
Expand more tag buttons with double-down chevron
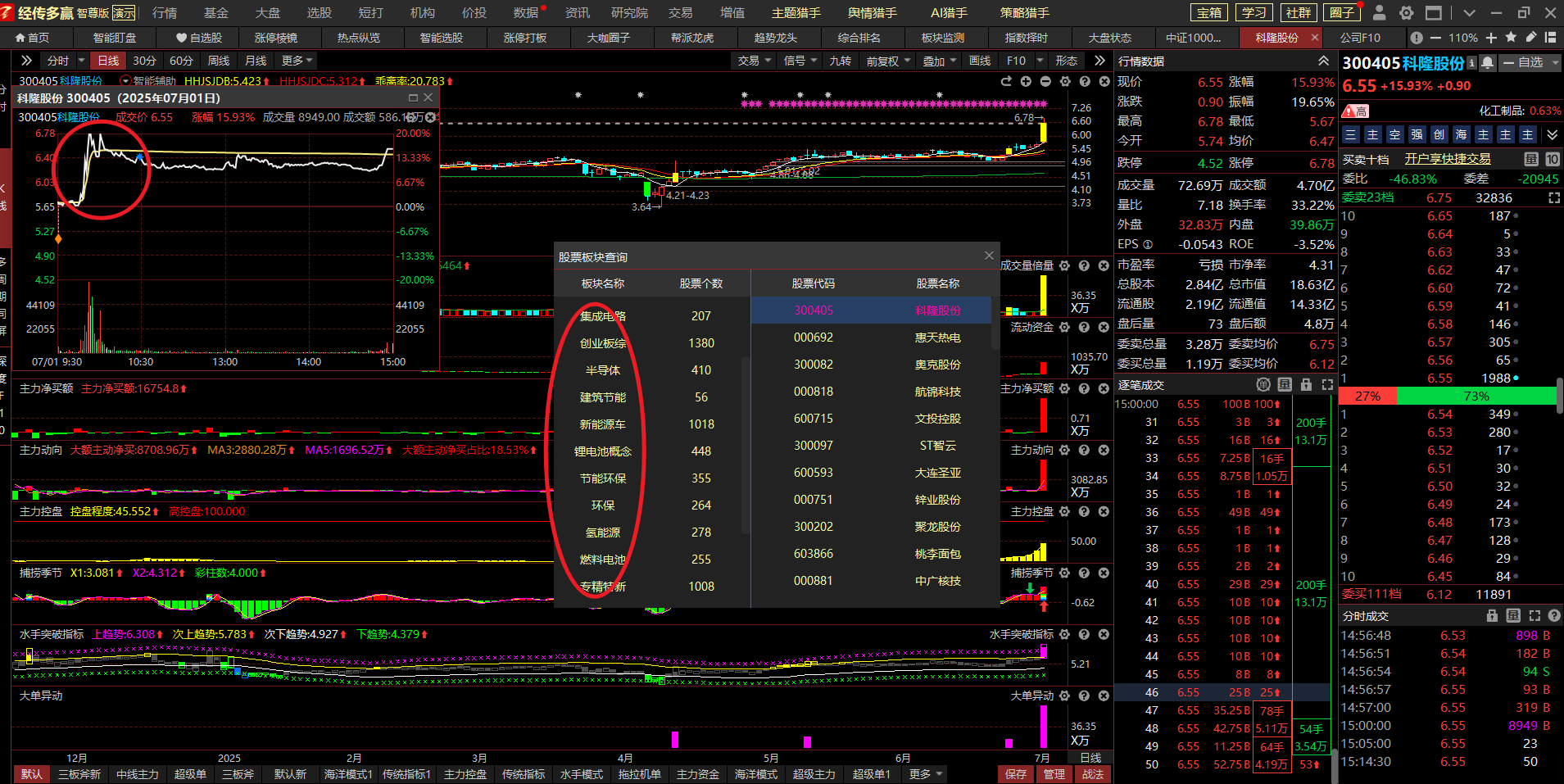click(1552, 134)
